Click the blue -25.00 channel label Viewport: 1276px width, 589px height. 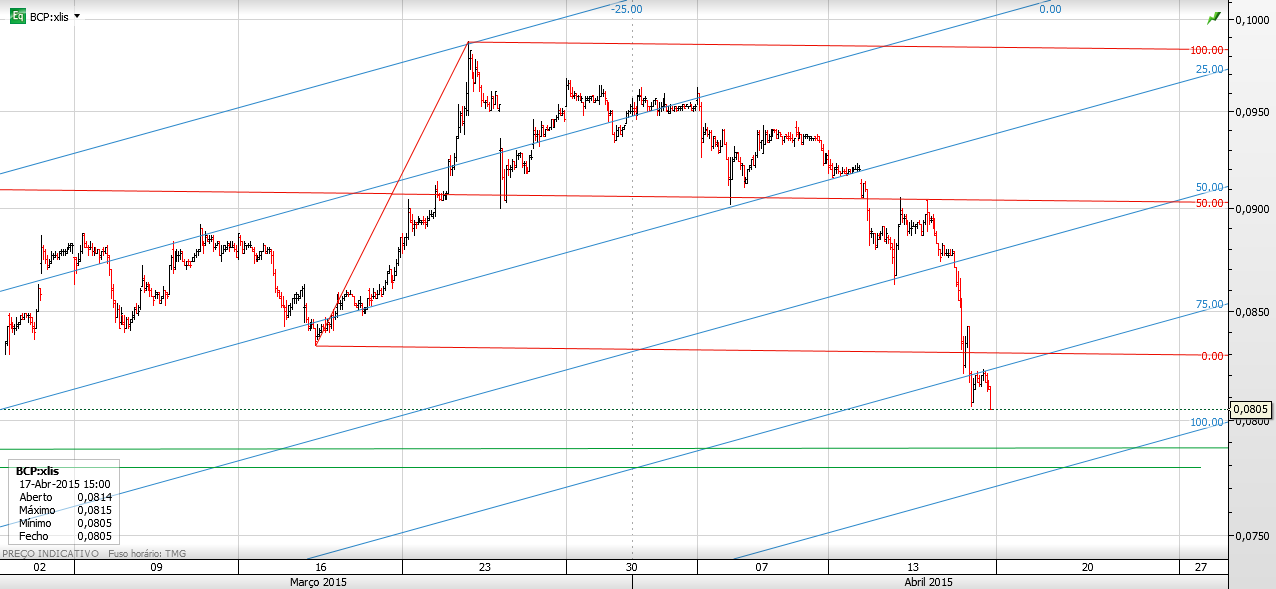(x=627, y=9)
